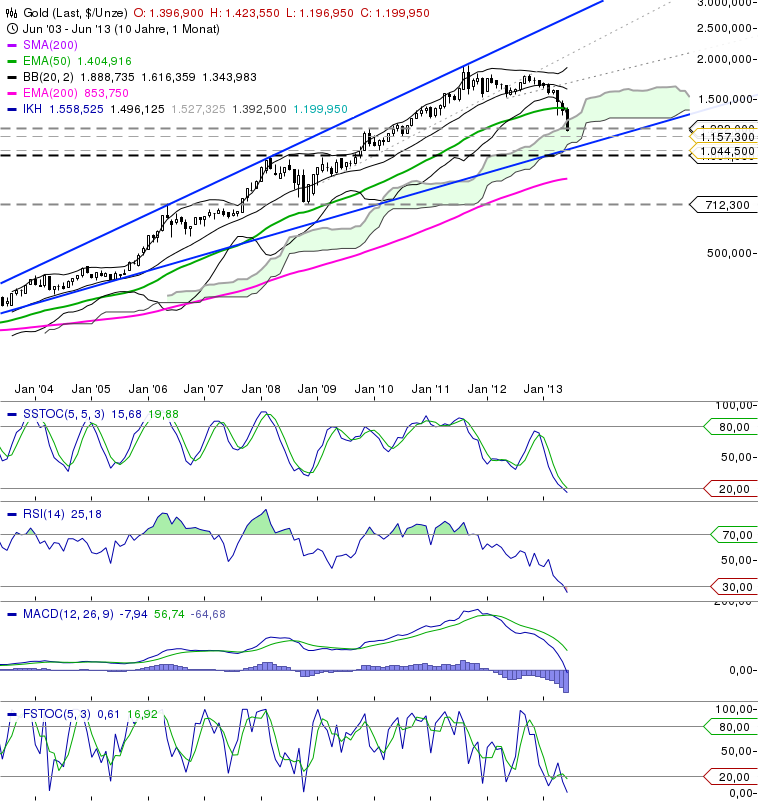Viewport: 758px width, 801px height.
Task: Click the SMA(200) indicator label
Action: (50, 45)
